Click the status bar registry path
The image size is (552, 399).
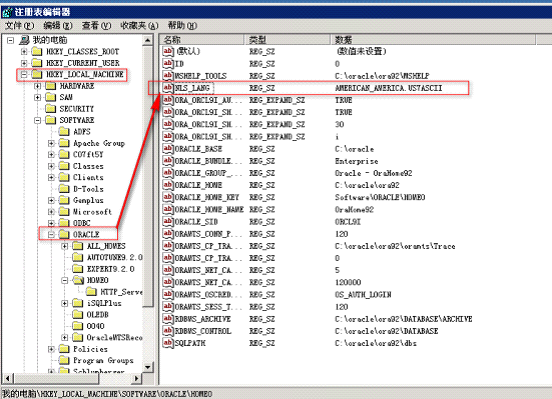pyautogui.click(x=107, y=393)
